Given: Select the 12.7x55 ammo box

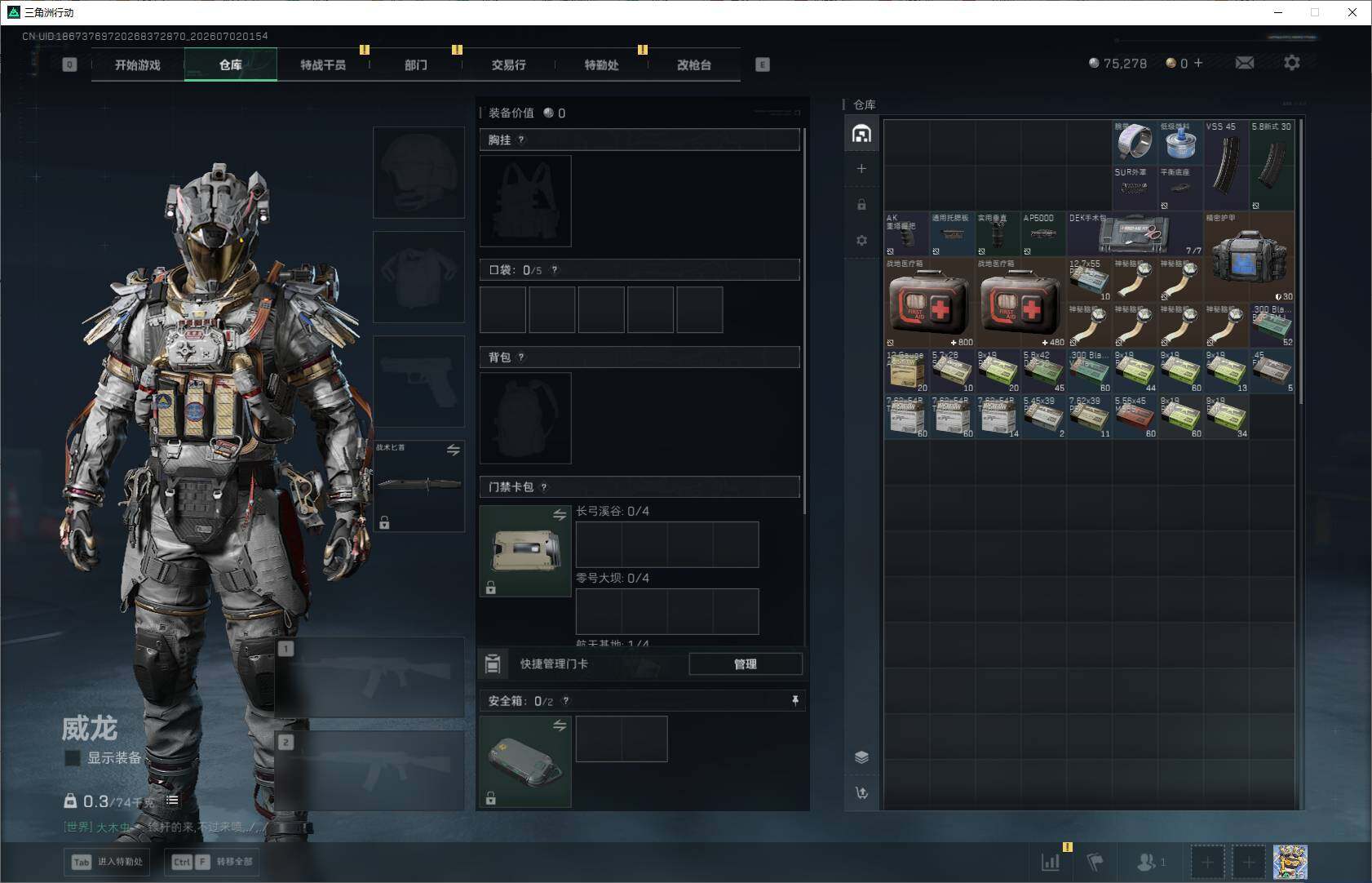Looking at the screenshot, I should tap(1089, 280).
